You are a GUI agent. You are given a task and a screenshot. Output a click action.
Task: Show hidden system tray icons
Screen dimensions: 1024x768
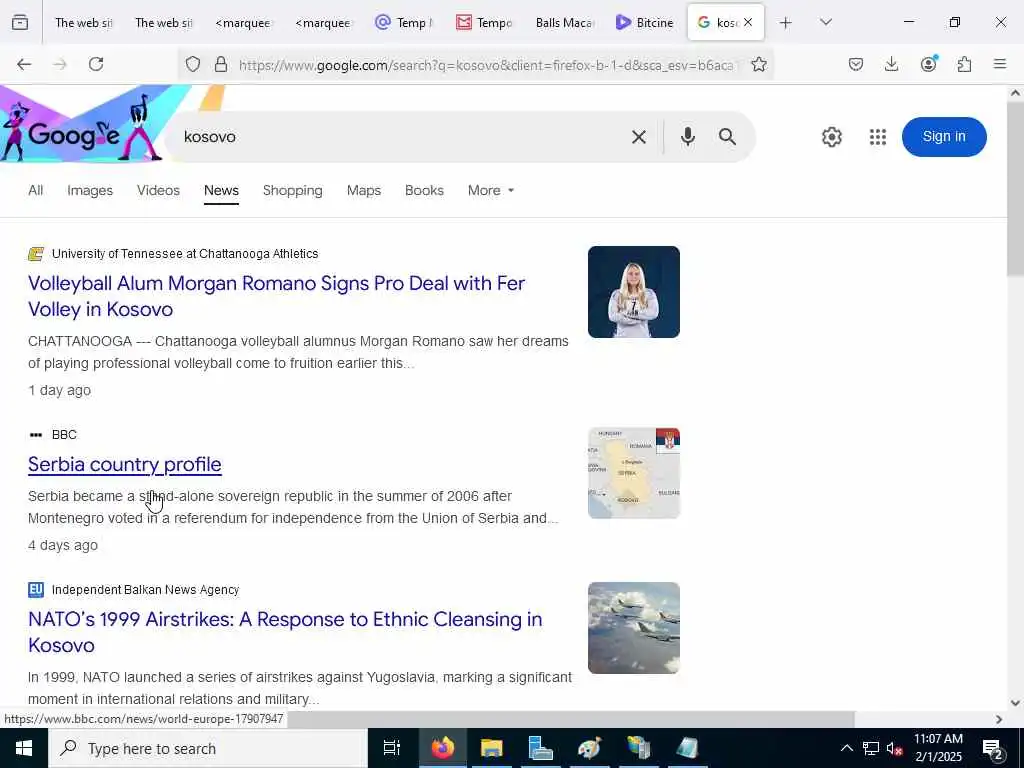click(846, 748)
